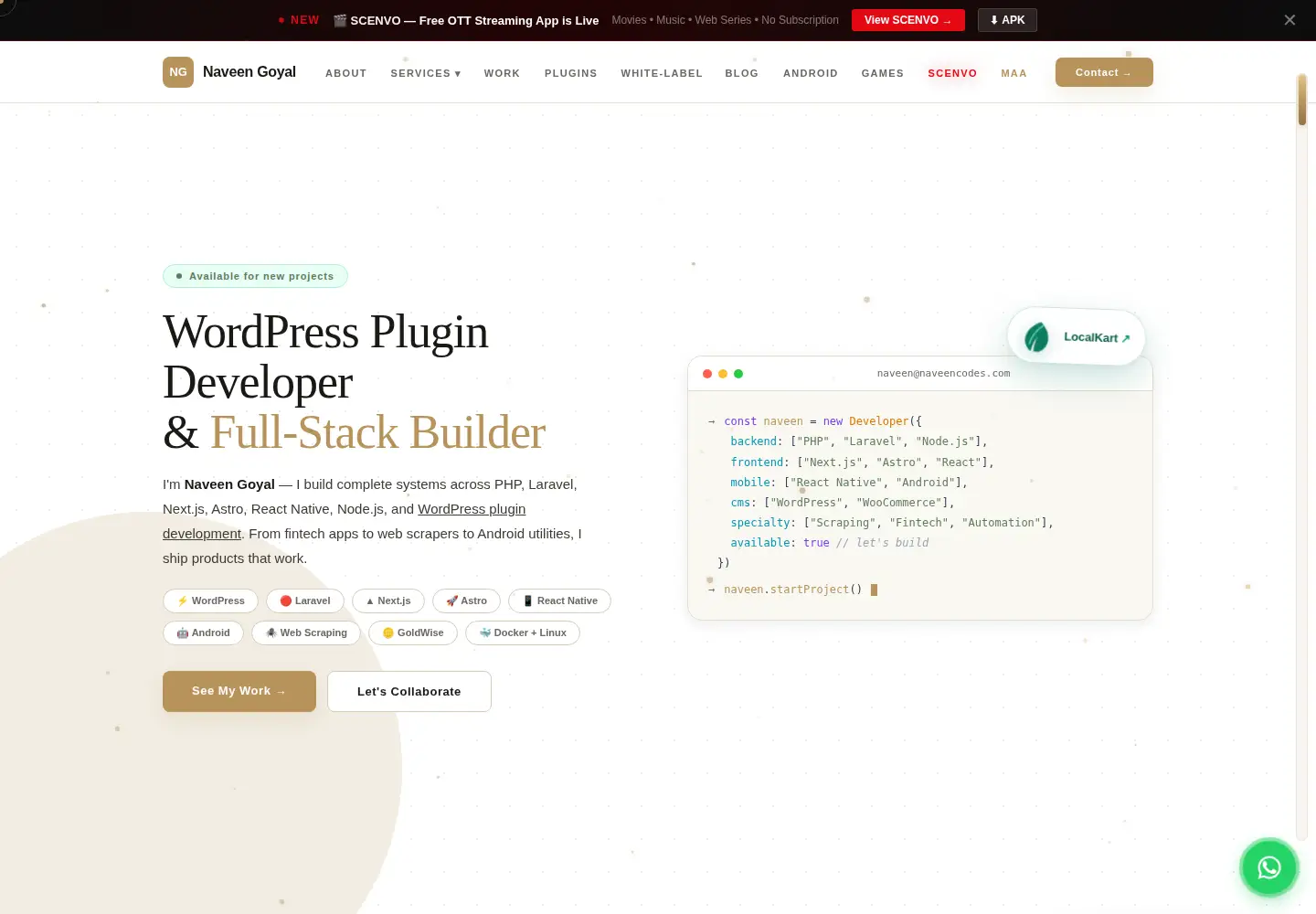Click the 'specialty:' code line
This screenshot has width=1316, height=914.
(892, 523)
